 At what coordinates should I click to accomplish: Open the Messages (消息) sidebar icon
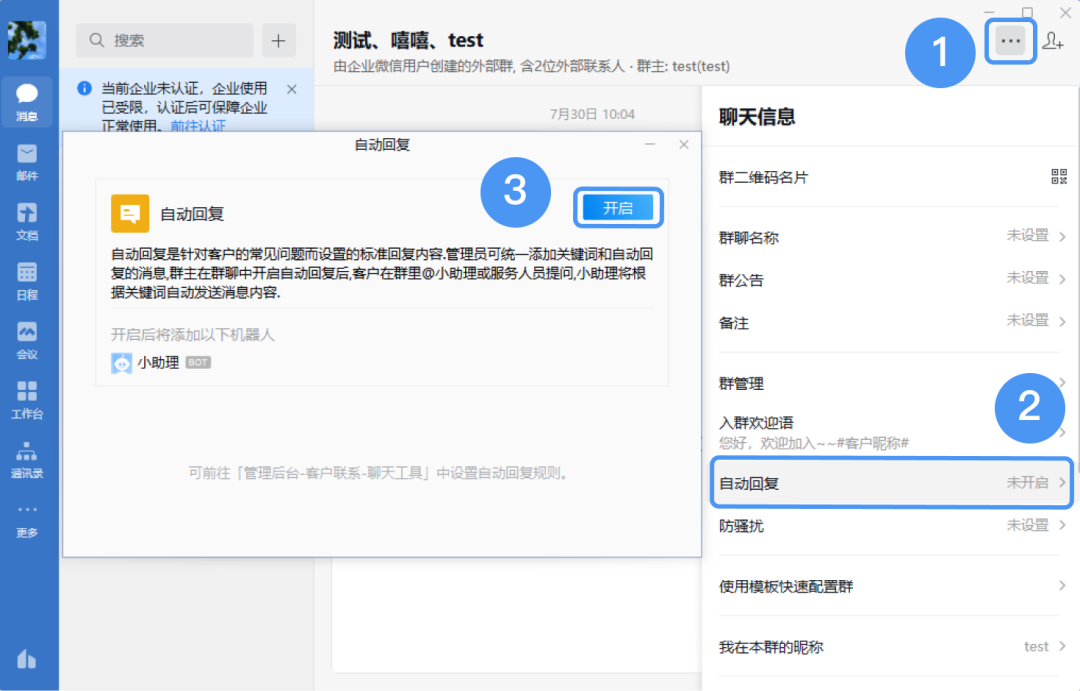[x=27, y=101]
